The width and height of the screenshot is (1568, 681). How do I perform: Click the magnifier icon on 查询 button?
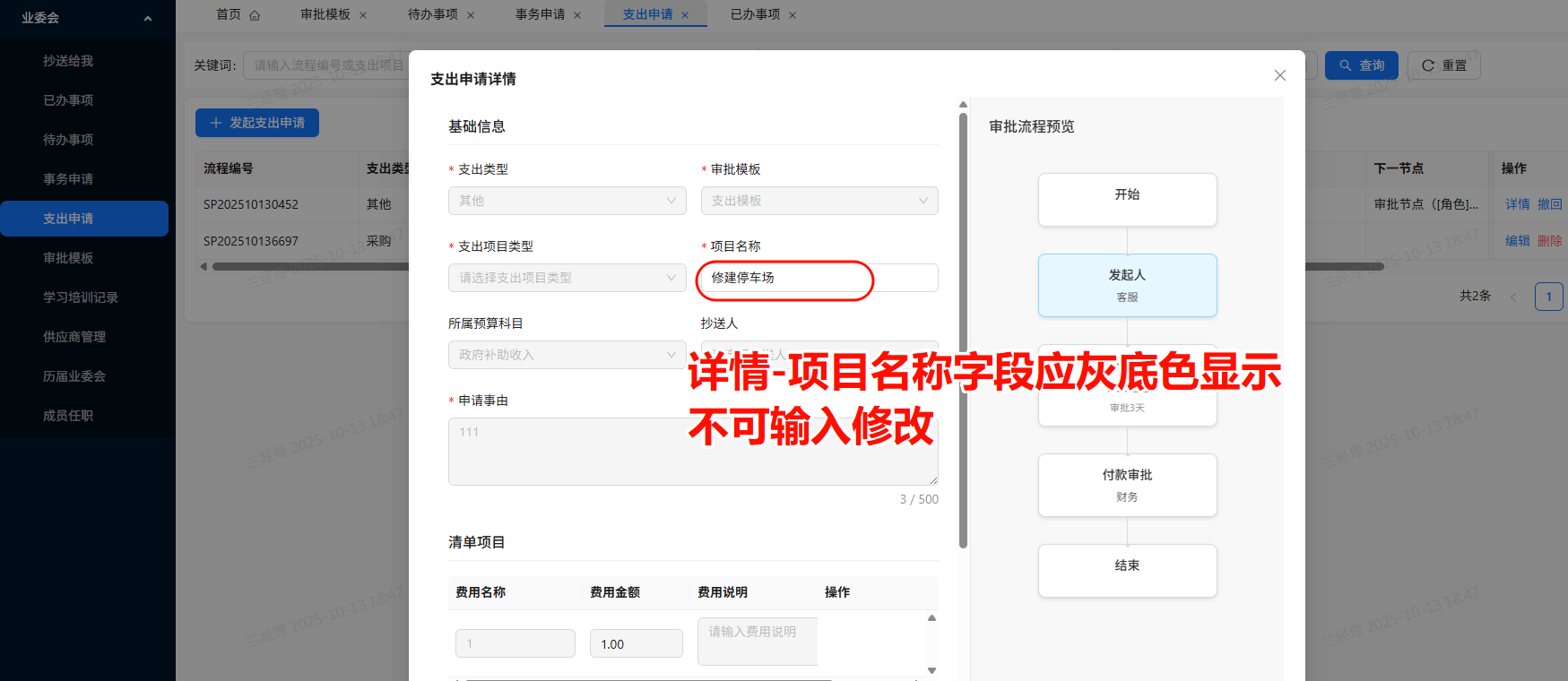1346,65
